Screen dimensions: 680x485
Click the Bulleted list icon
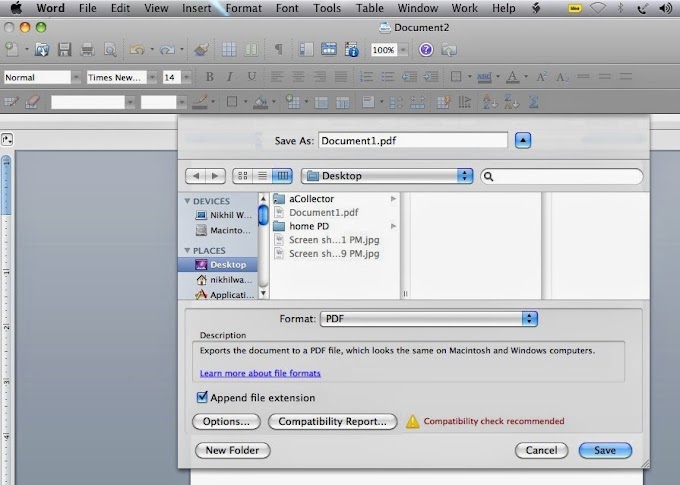tap(388, 77)
